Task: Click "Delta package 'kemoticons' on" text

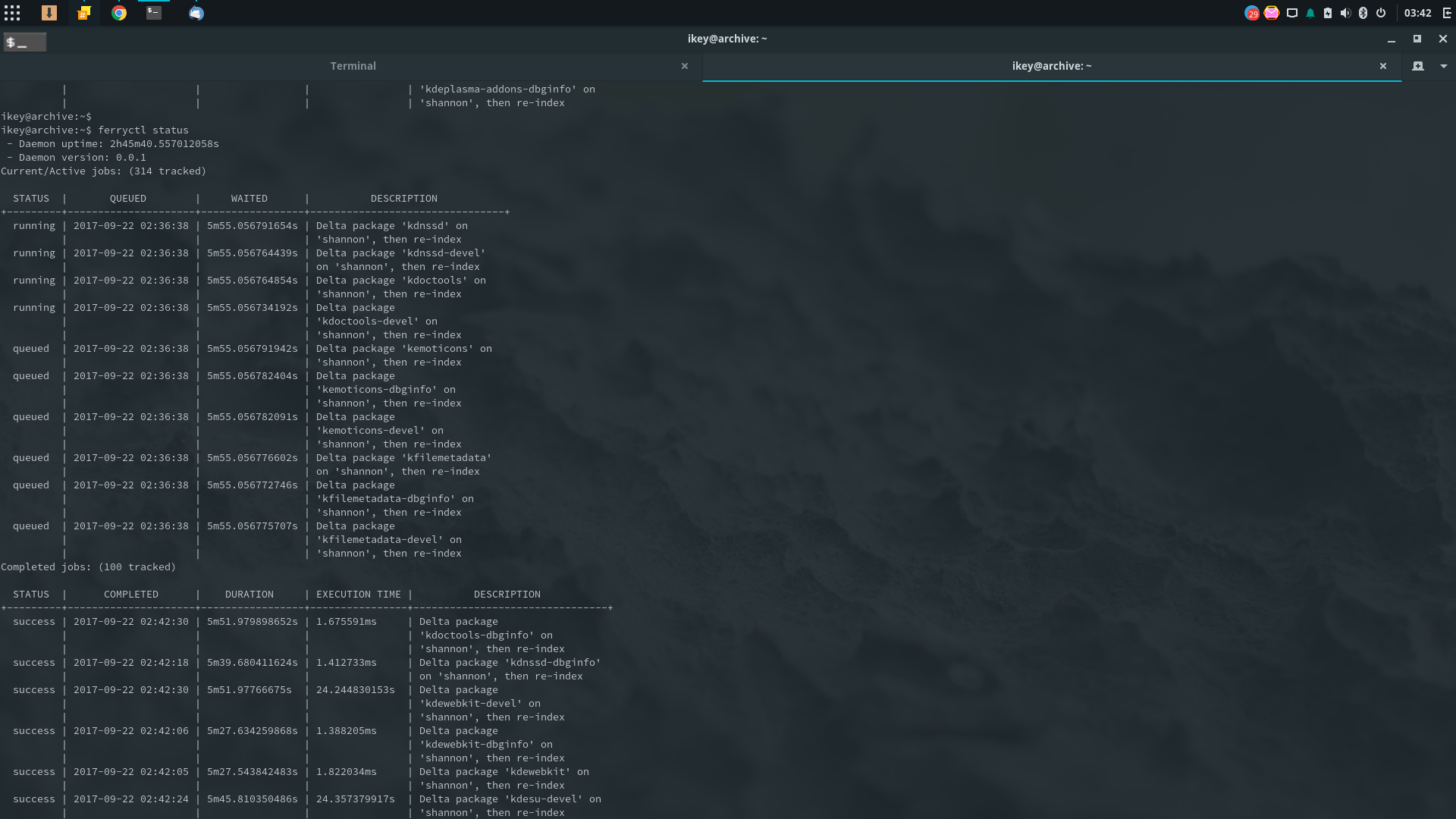Action: [404, 349]
